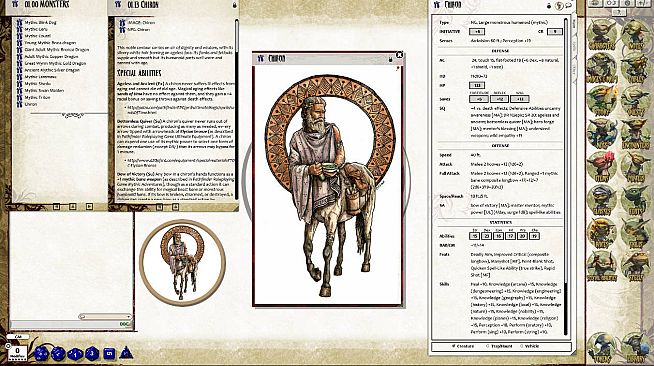654x366 pixels.
Task: Open the Spells sidebar button
Action: [636, 267]
